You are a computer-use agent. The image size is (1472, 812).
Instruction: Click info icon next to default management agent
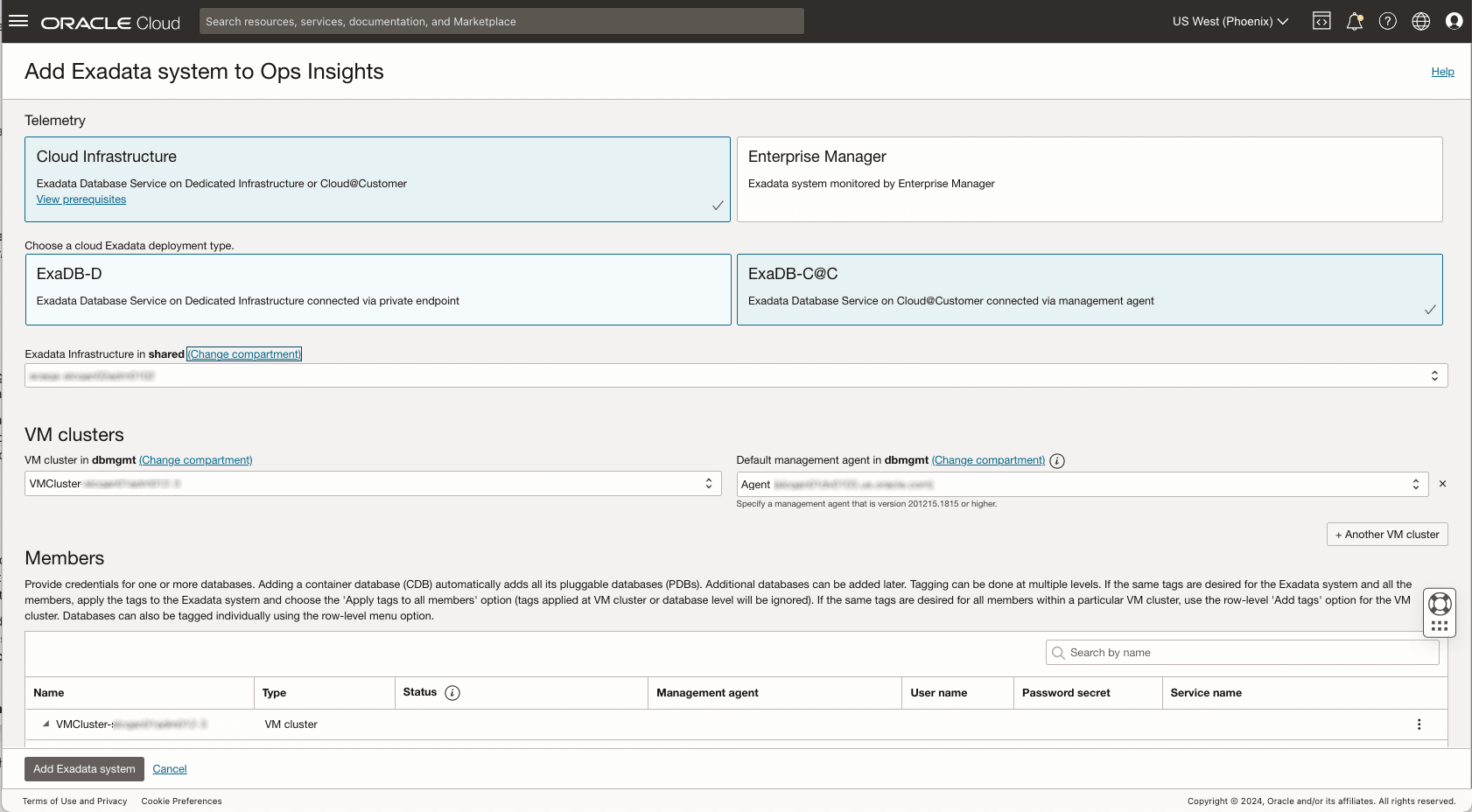pos(1057,461)
